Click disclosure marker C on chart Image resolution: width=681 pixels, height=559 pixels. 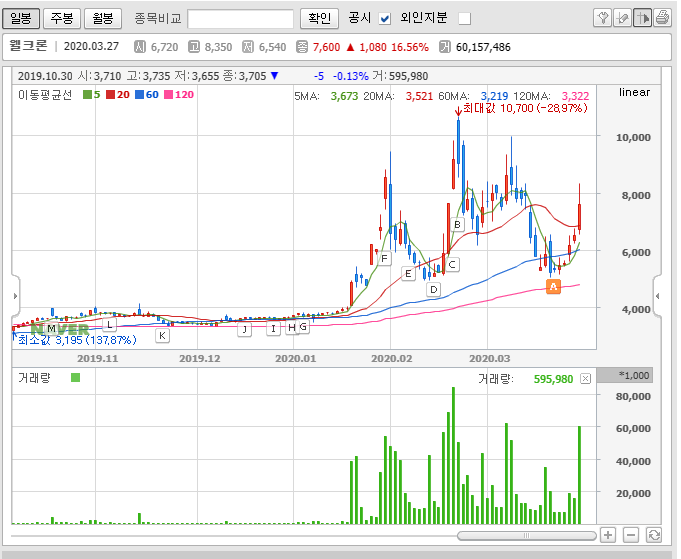coord(452,265)
